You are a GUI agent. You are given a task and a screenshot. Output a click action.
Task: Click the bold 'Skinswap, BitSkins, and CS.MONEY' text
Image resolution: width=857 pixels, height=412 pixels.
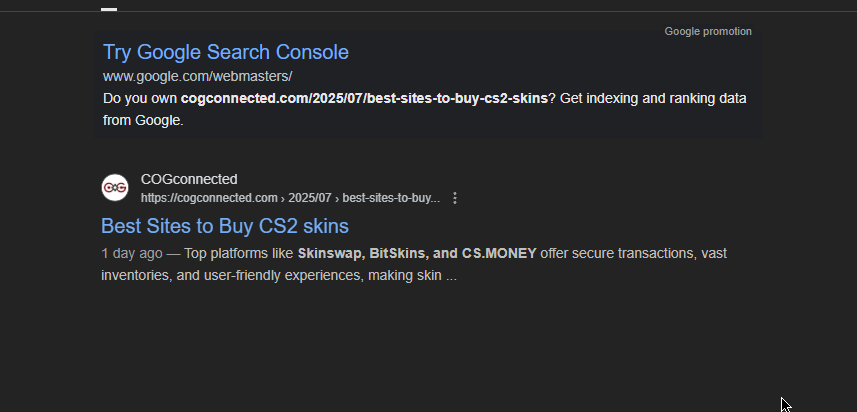[x=417, y=254]
